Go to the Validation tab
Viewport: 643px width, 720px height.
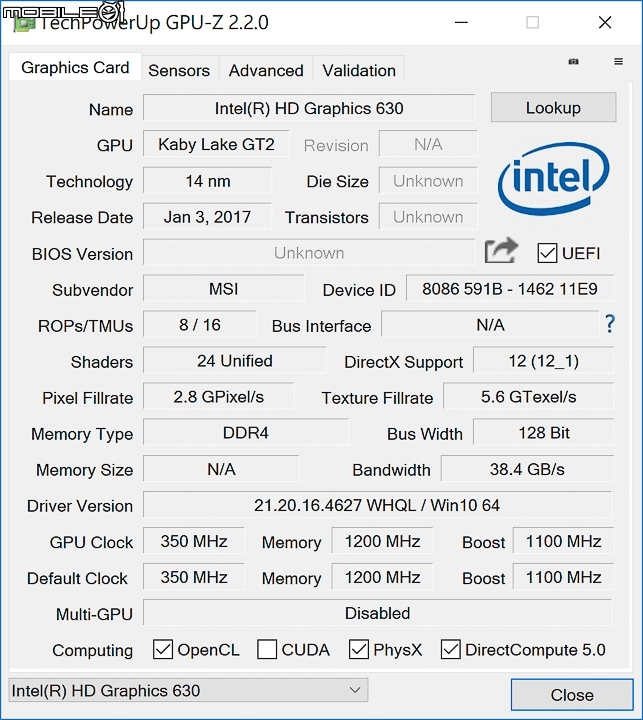click(x=359, y=70)
